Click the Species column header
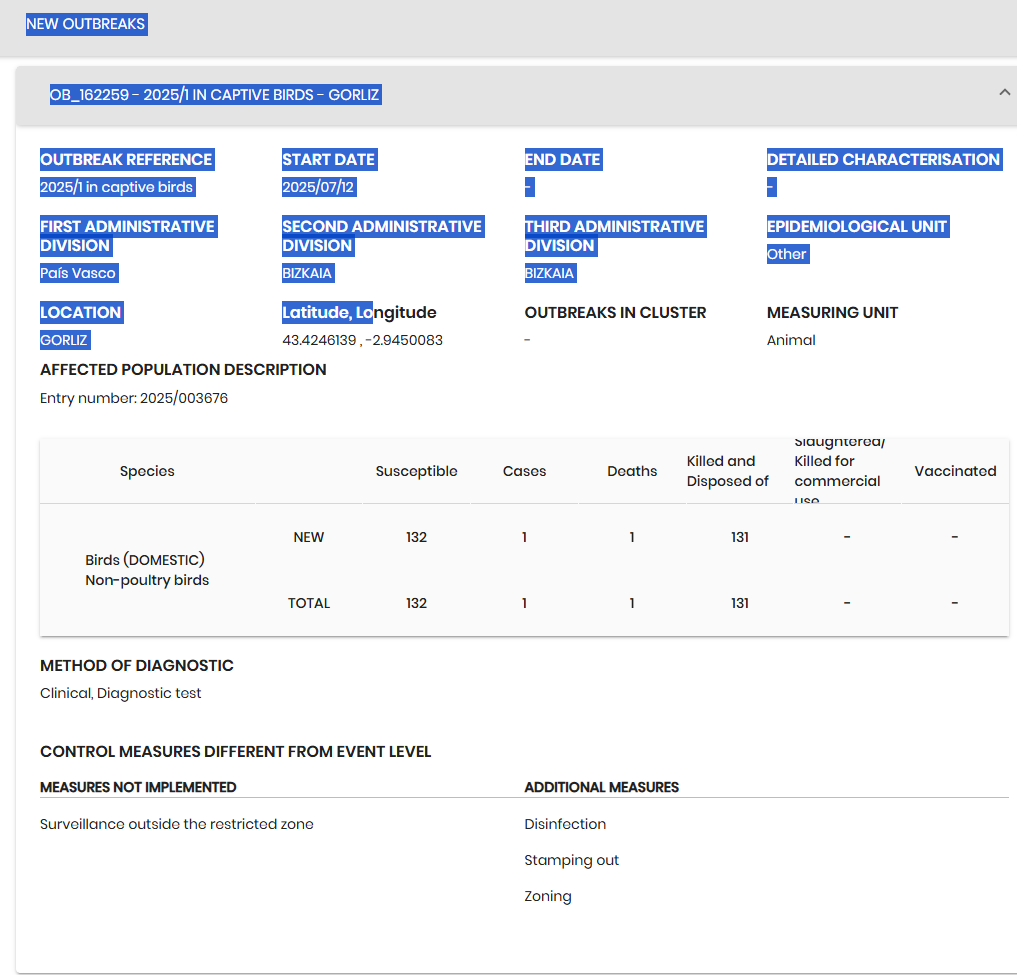Image resolution: width=1017 pixels, height=975 pixels. [147, 471]
